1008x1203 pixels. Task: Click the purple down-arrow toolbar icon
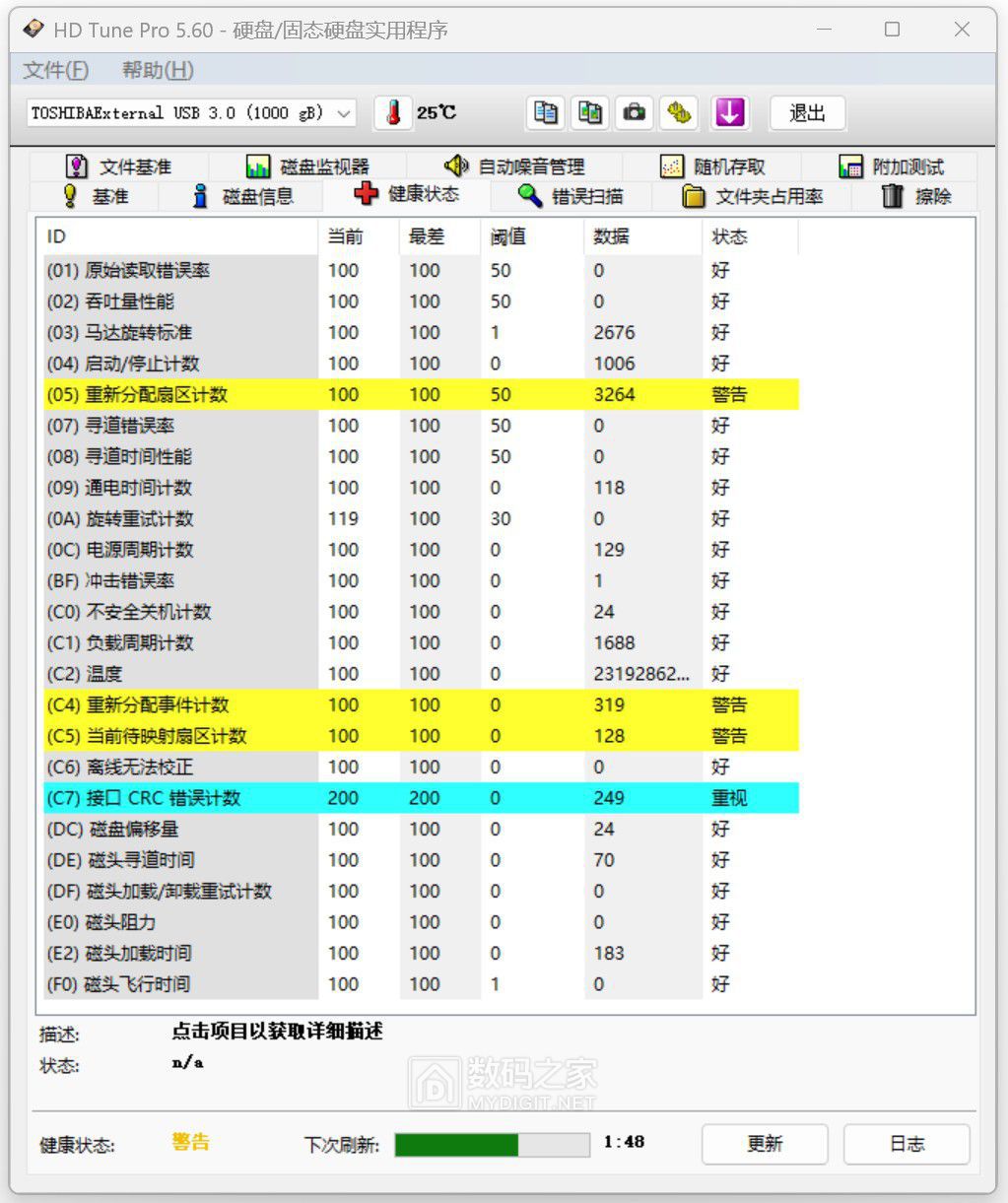(729, 113)
